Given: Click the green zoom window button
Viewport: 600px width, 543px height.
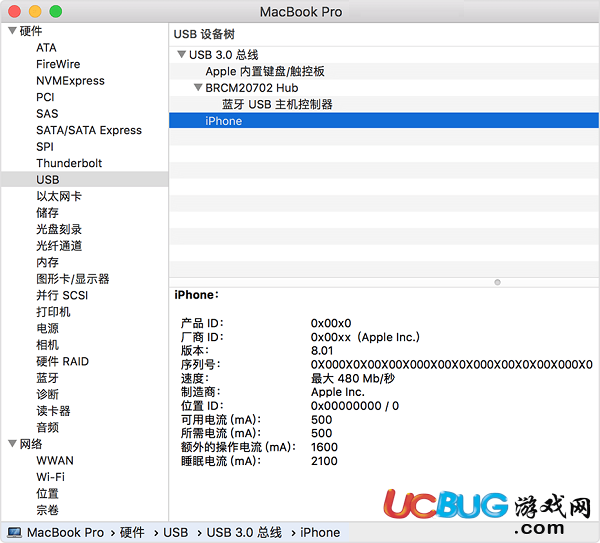Looking at the screenshot, I should tap(56, 11).
